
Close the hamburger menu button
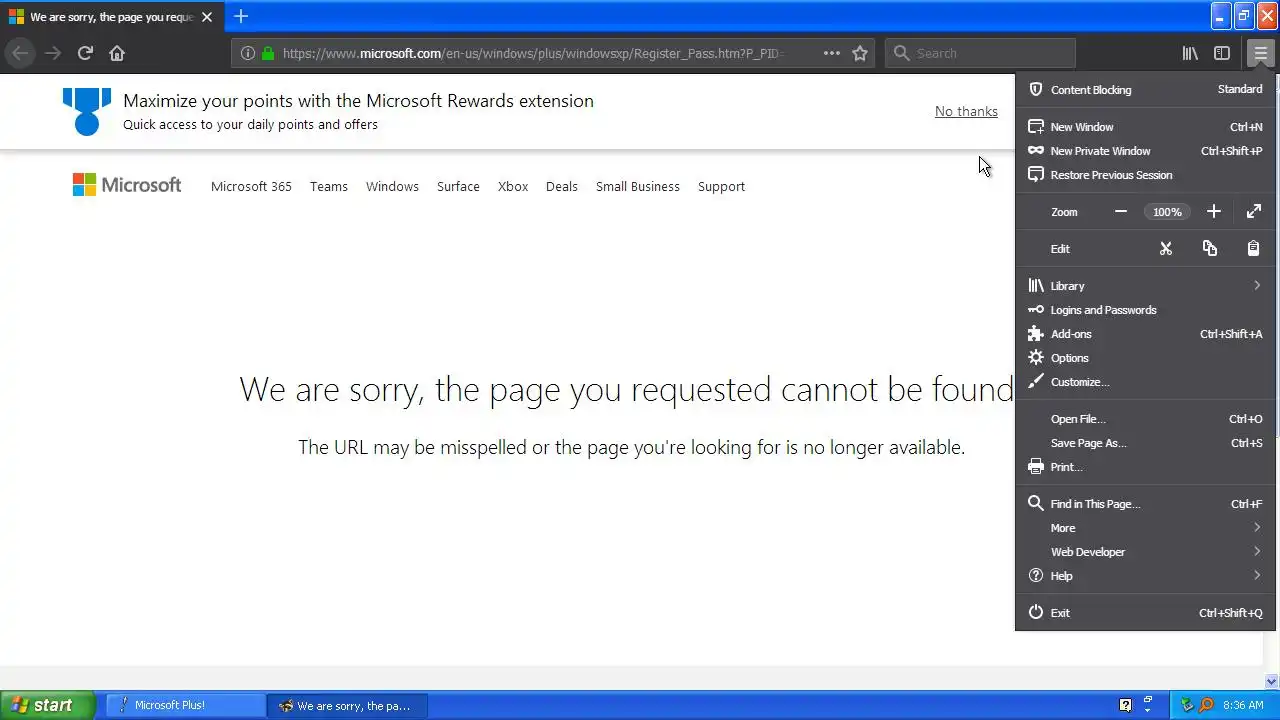(x=1260, y=53)
